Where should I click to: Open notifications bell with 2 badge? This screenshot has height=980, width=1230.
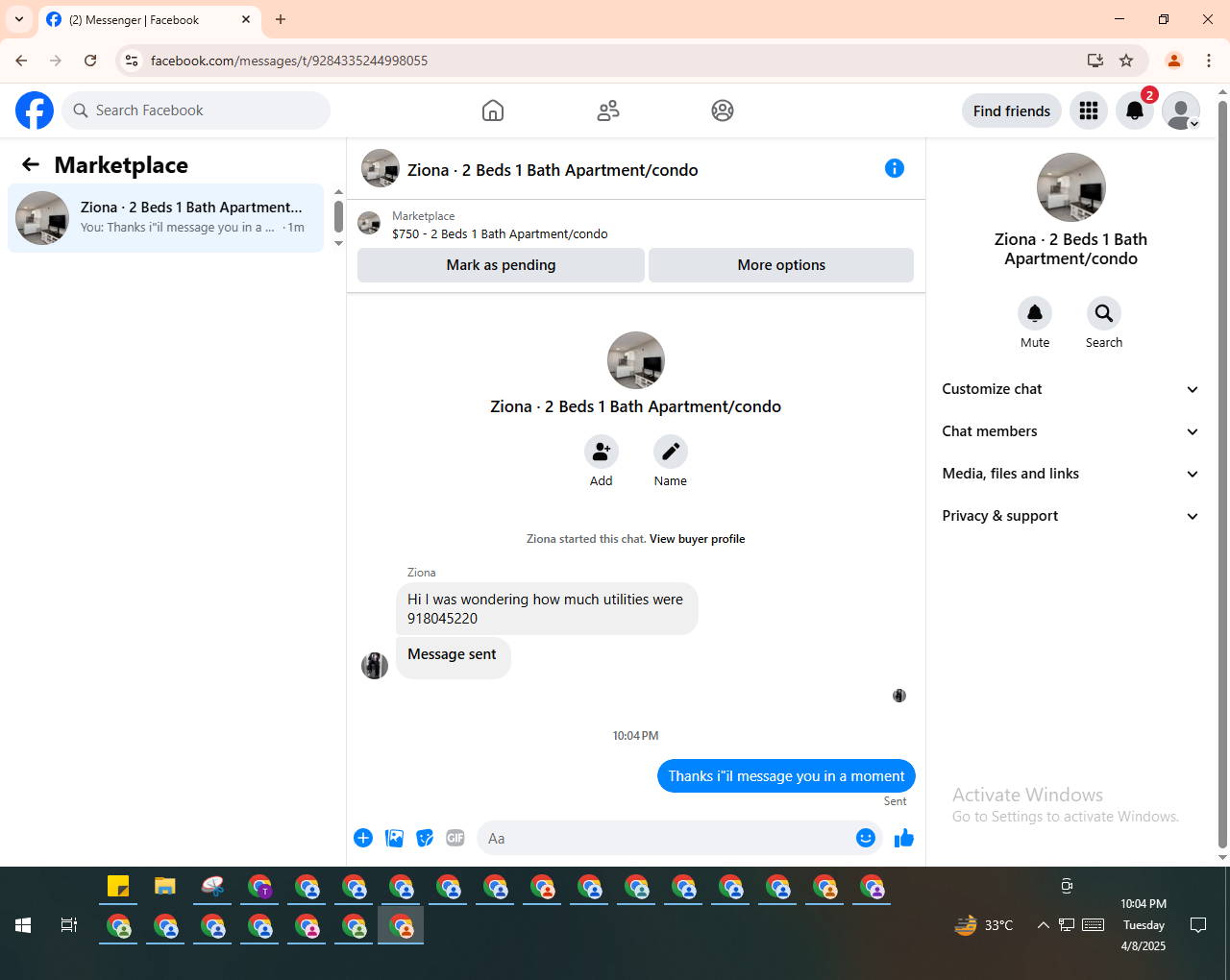(x=1135, y=110)
